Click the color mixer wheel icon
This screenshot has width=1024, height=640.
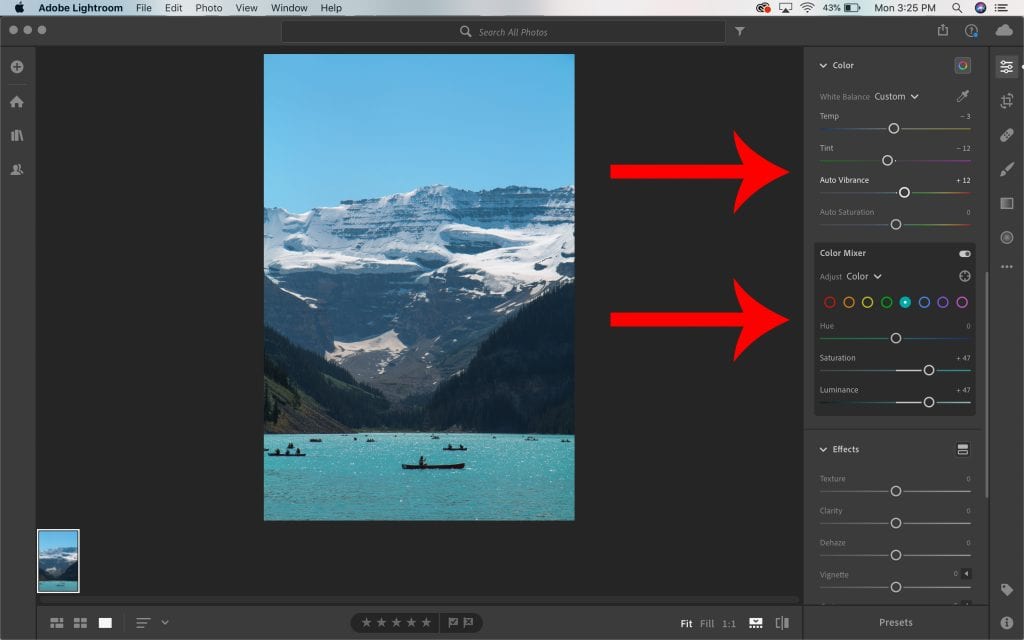tap(963, 65)
